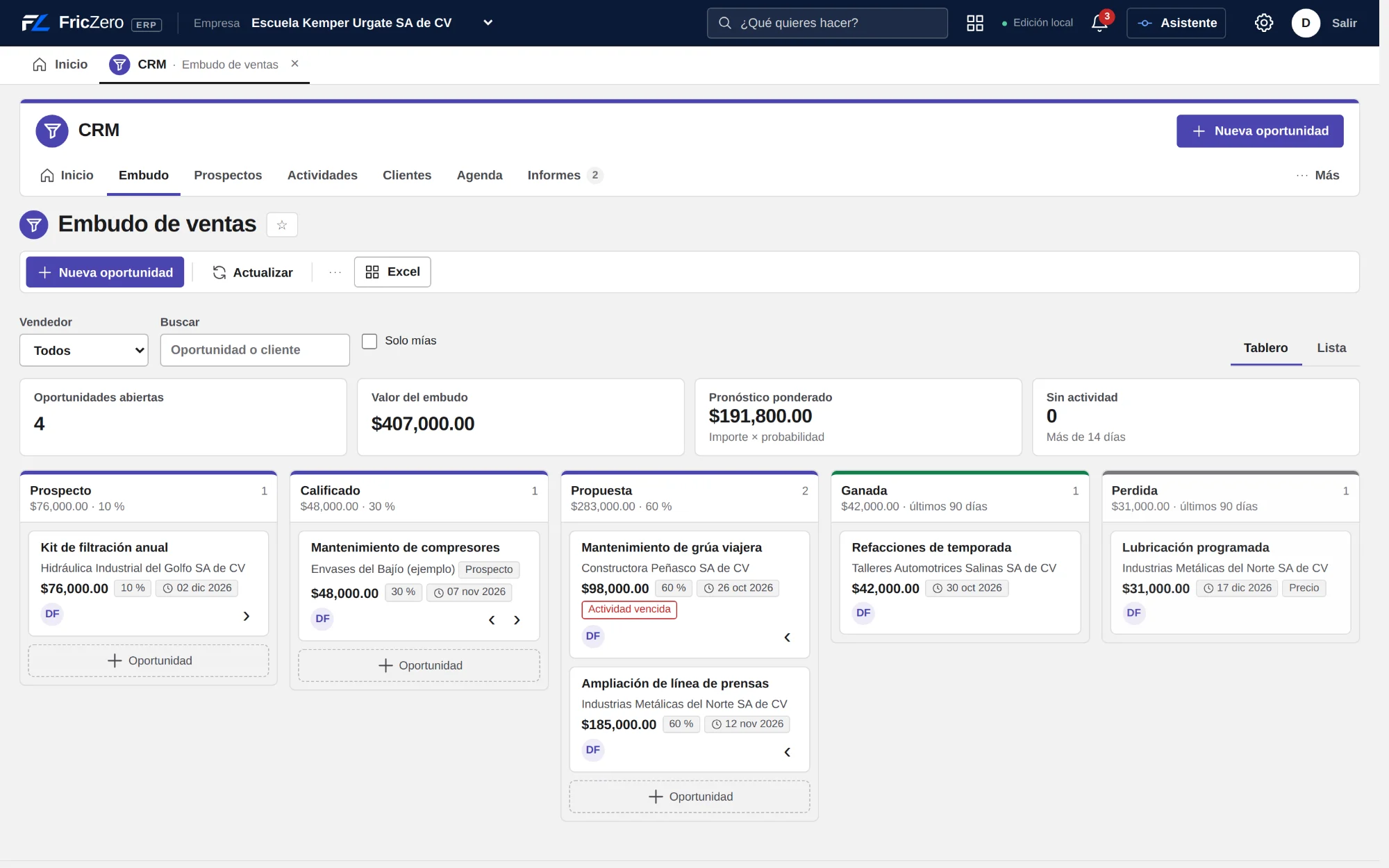Select the Tablero view tab

(1265, 348)
